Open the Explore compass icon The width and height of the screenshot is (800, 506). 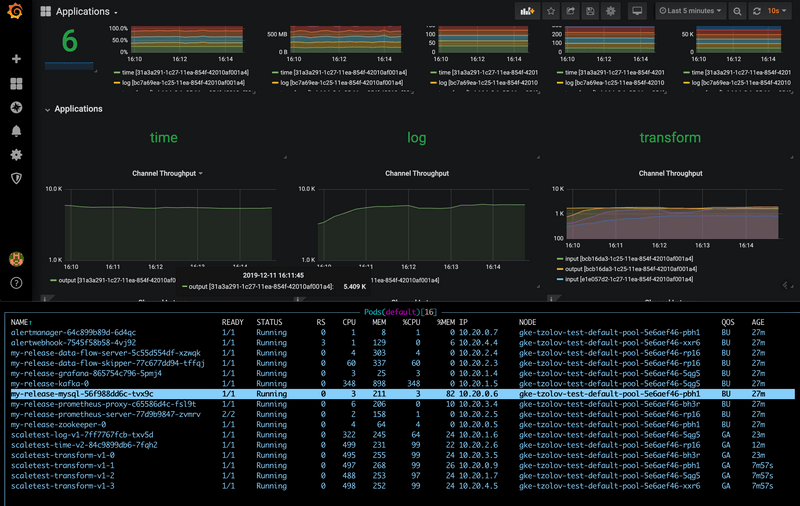point(16,107)
